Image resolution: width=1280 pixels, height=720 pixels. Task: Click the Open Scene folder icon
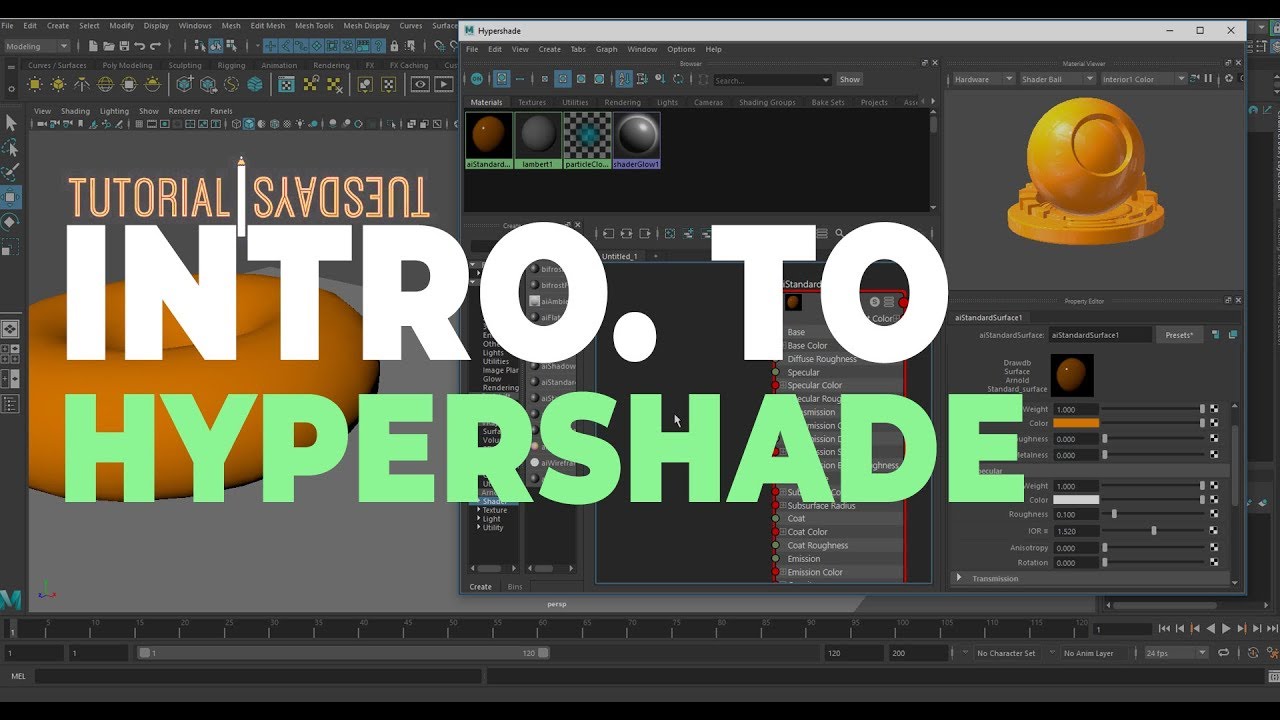pos(108,46)
